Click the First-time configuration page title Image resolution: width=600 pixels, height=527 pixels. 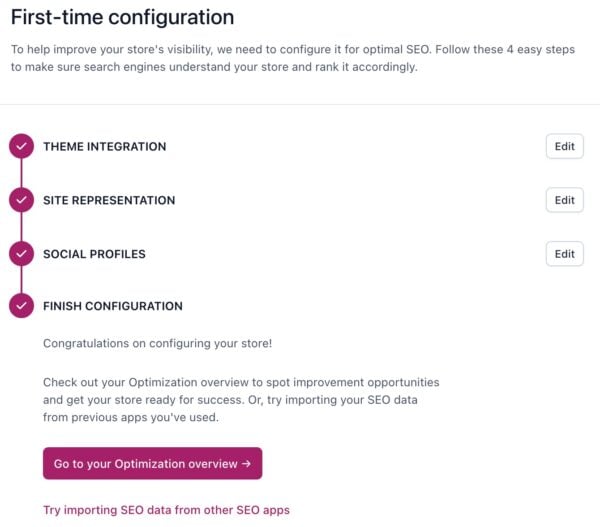(x=122, y=17)
